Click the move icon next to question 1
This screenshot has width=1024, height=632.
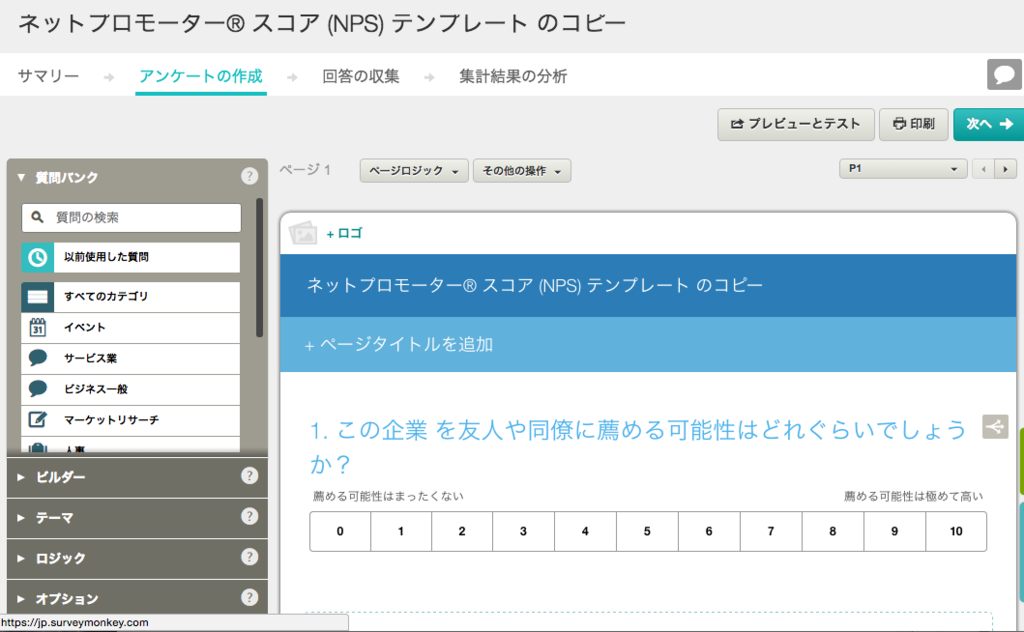pyautogui.click(x=995, y=427)
